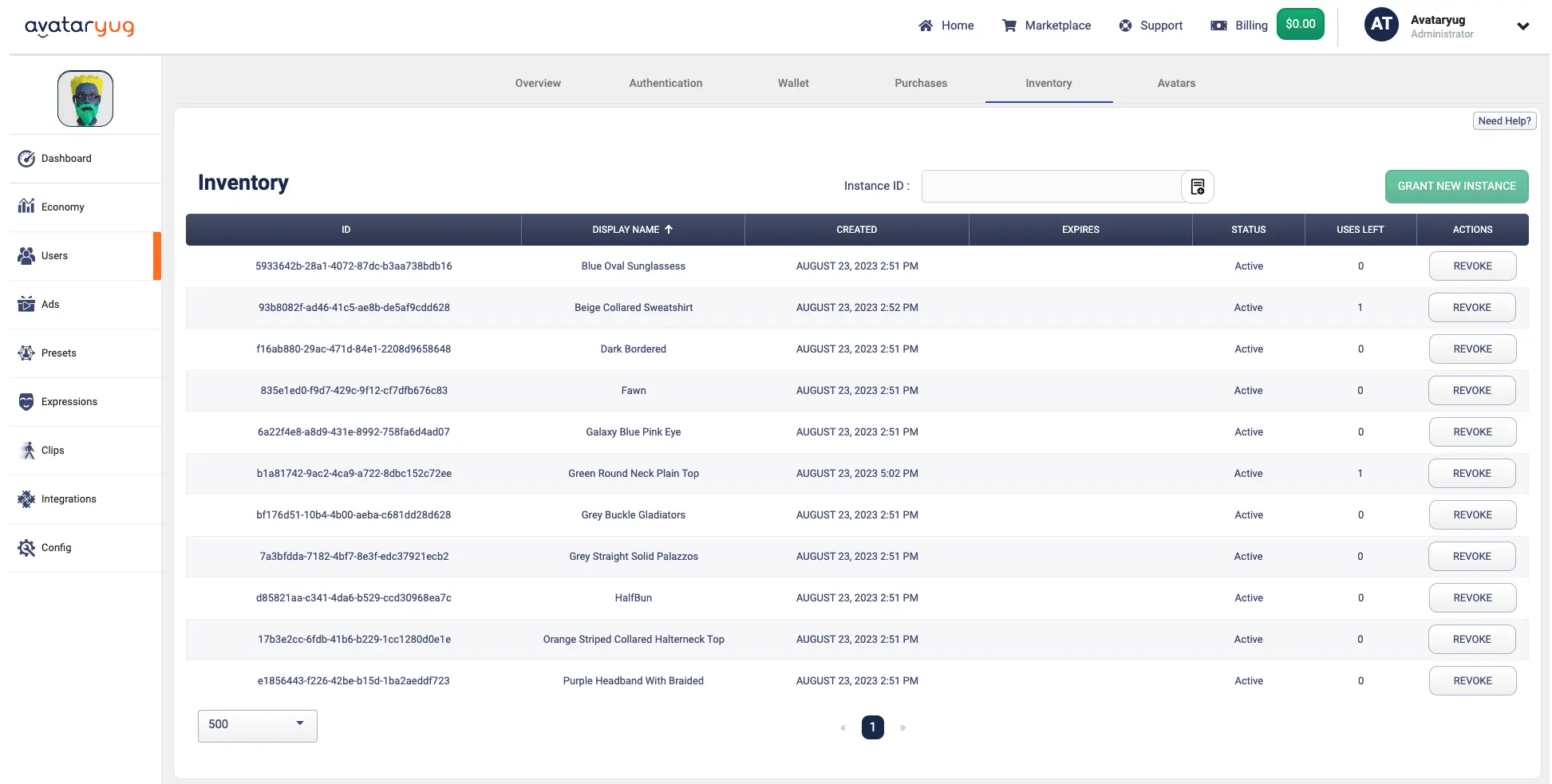Click the $0.00 balance button

pyautogui.click(x=1301, y=24)
